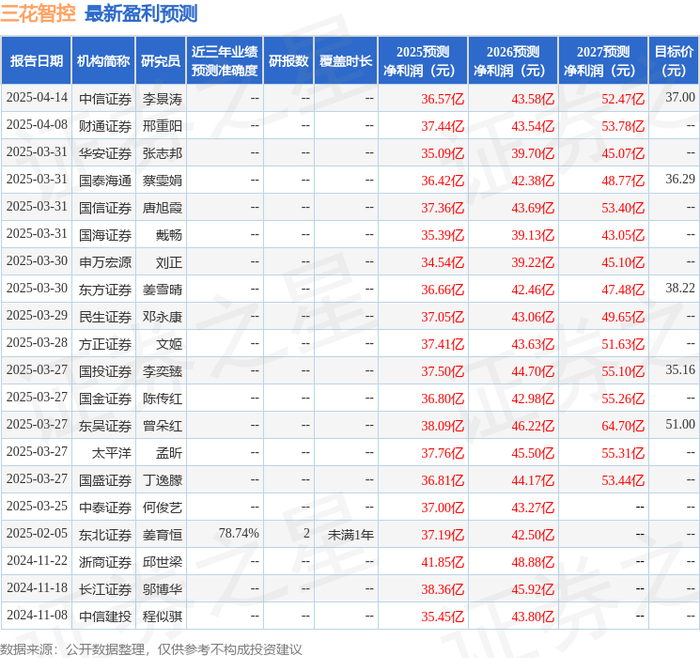The width and height of the screenshot is (700, 658).
Task: Click institution 东吴证券
Action: coord(105,426)
